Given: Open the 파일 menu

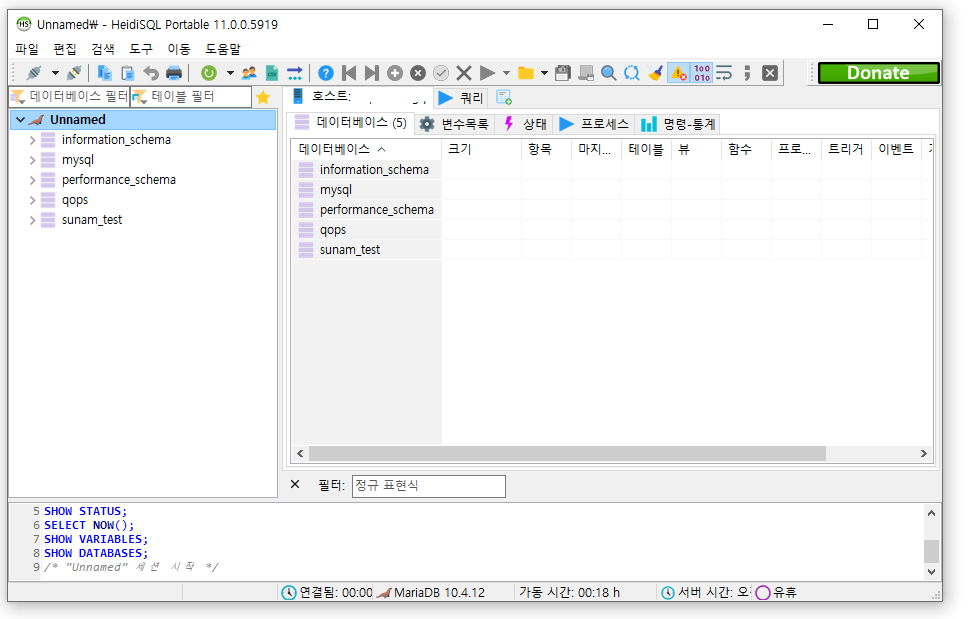Looking at the screenshot, I should (27, 49).
